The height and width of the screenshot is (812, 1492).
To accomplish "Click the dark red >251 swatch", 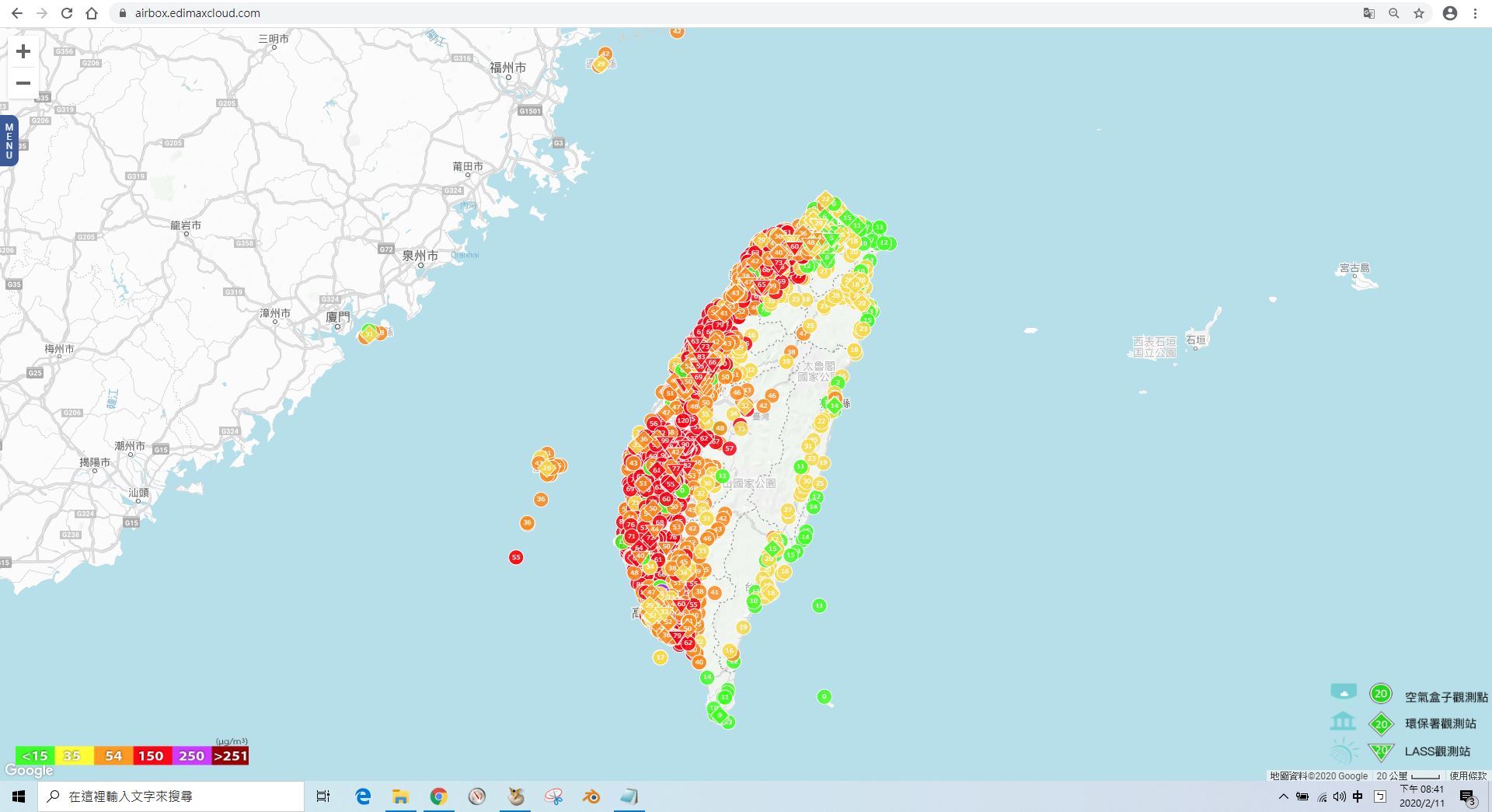I will point(230,755).
